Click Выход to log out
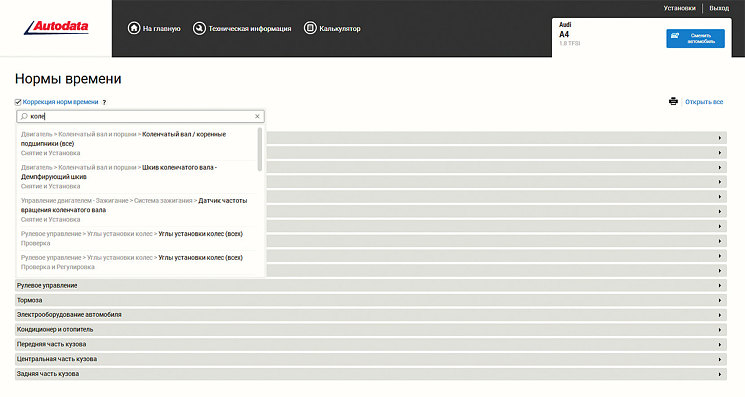Viewport: 745px width, 397px height. 719,8
